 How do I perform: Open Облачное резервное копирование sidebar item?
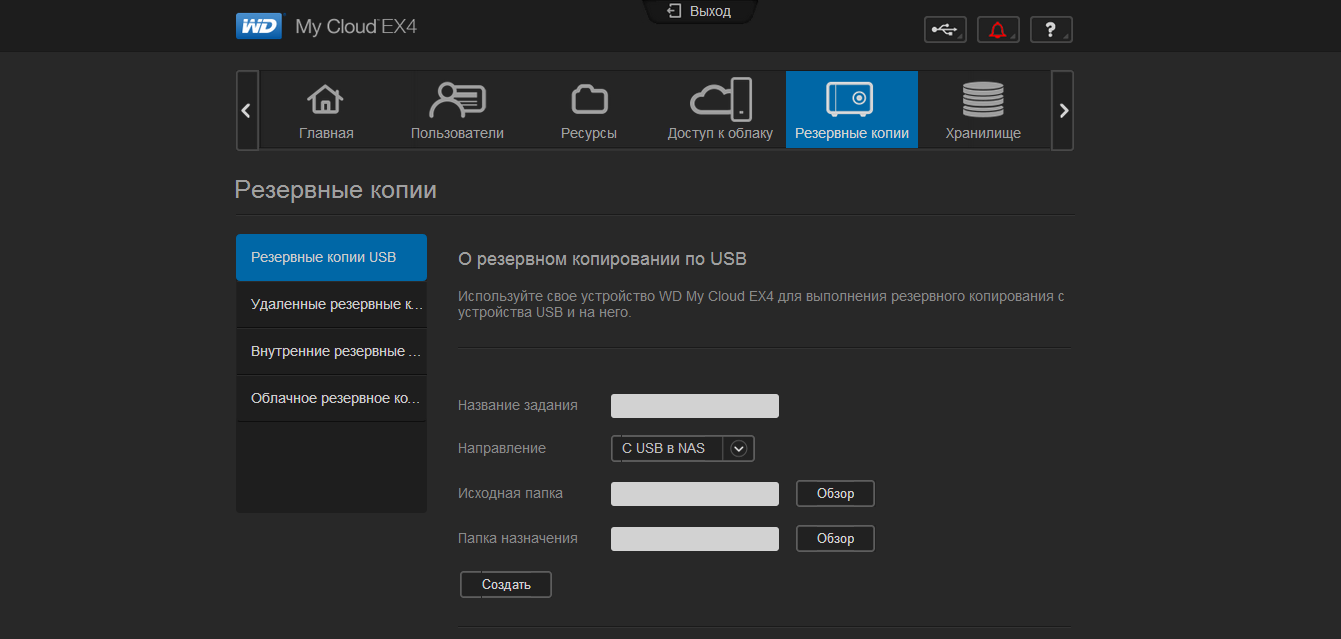coord(331,398)
